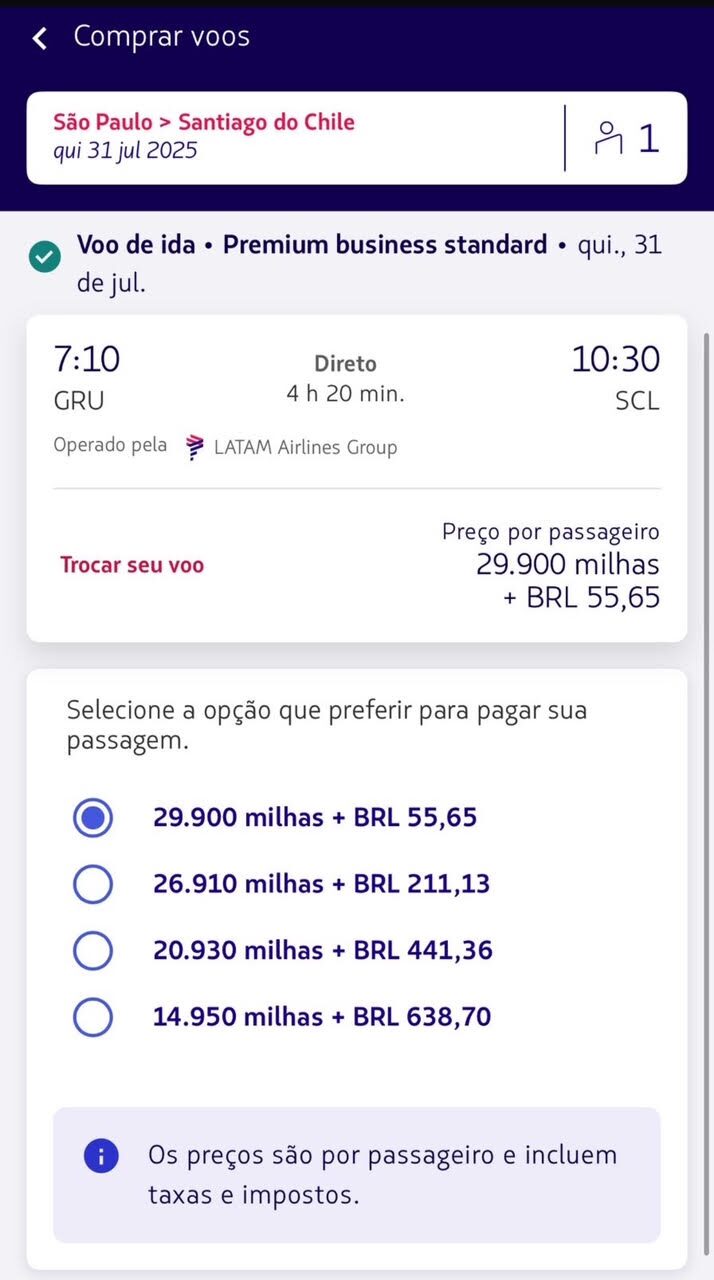Tap the 7:10 departure time
The image size is (714, 1280).
pyautogui.click(x=87, y=359)
